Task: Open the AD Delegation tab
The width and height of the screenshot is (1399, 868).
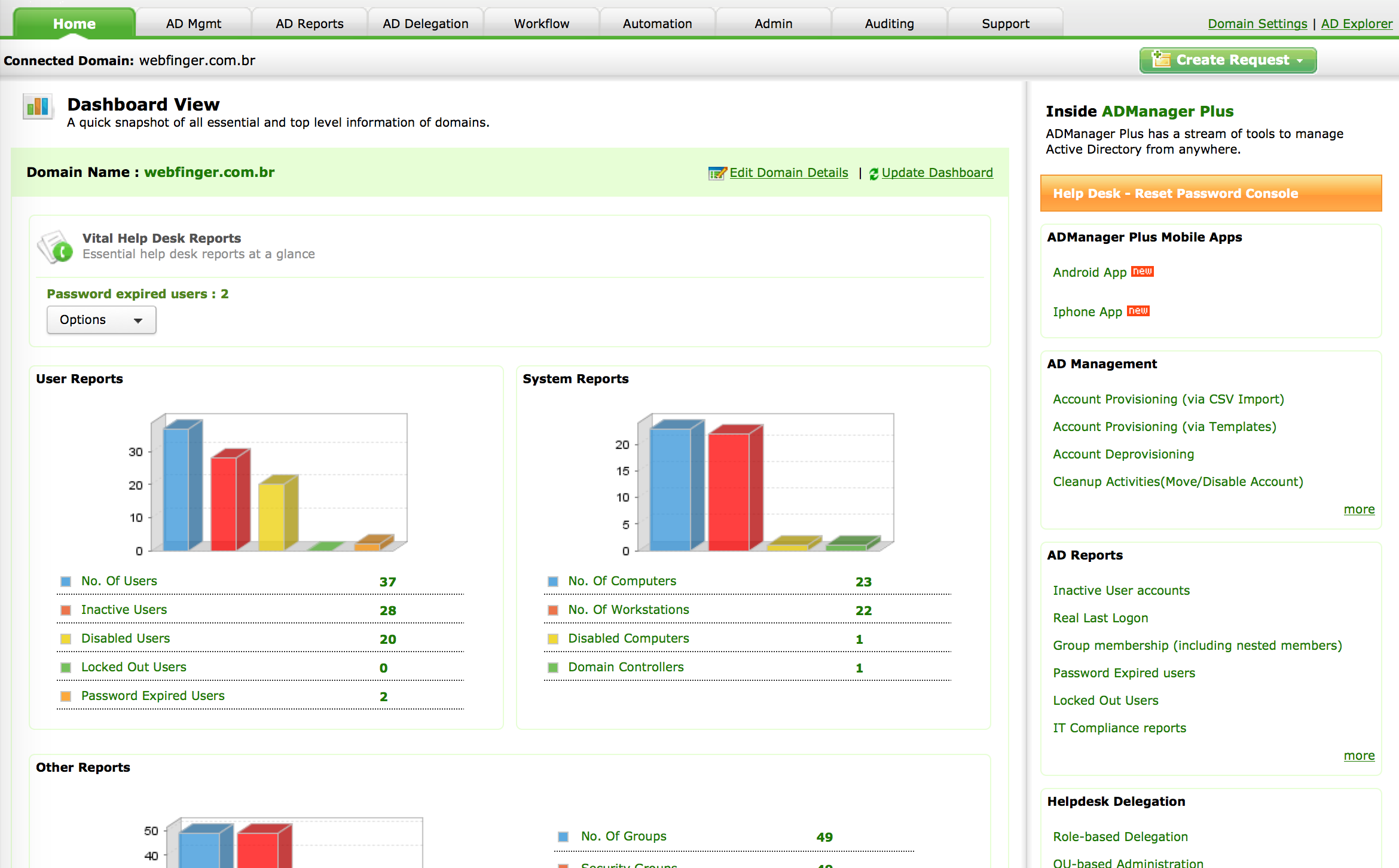Action: 426,23
